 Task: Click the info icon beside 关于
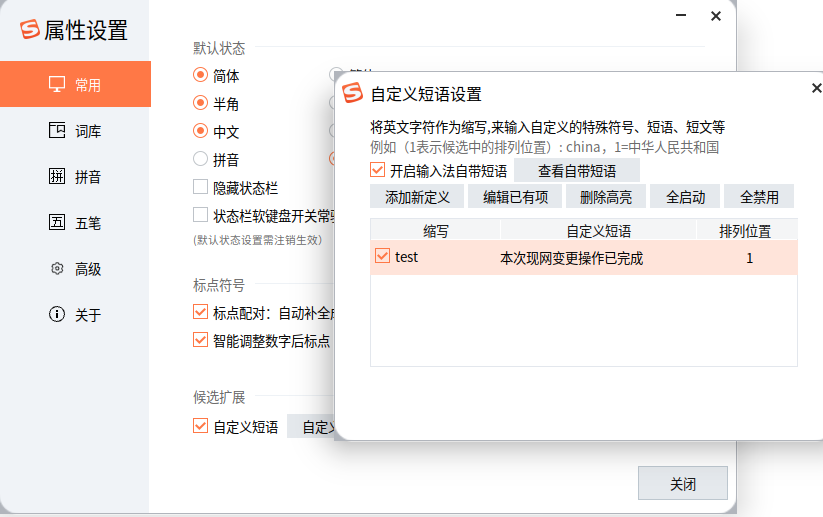[x=57, y=314]
